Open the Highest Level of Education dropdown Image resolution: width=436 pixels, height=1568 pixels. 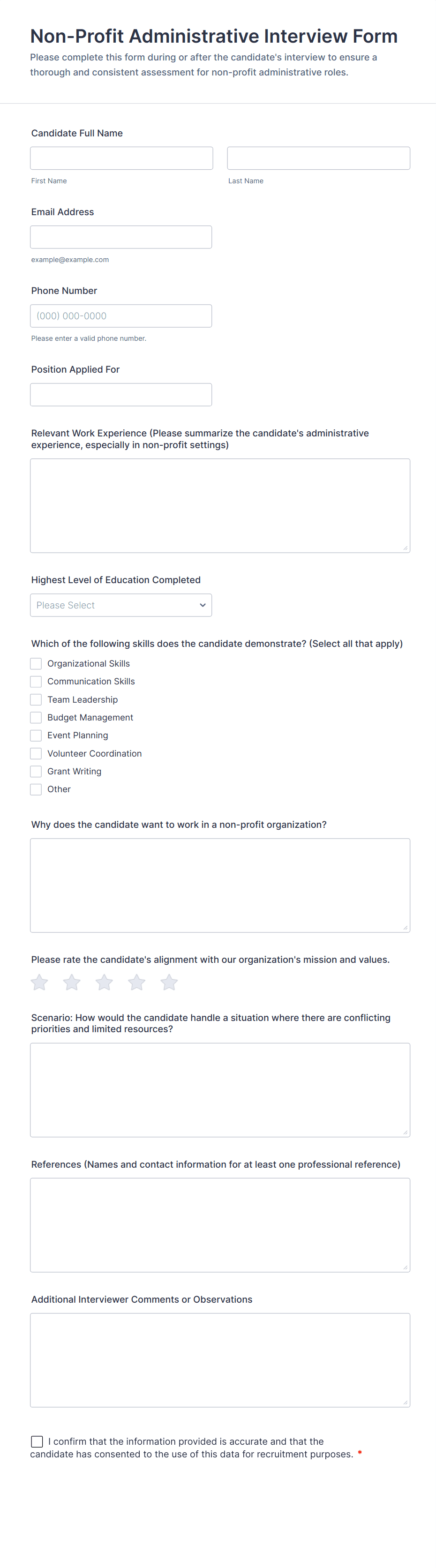[120, 605]
